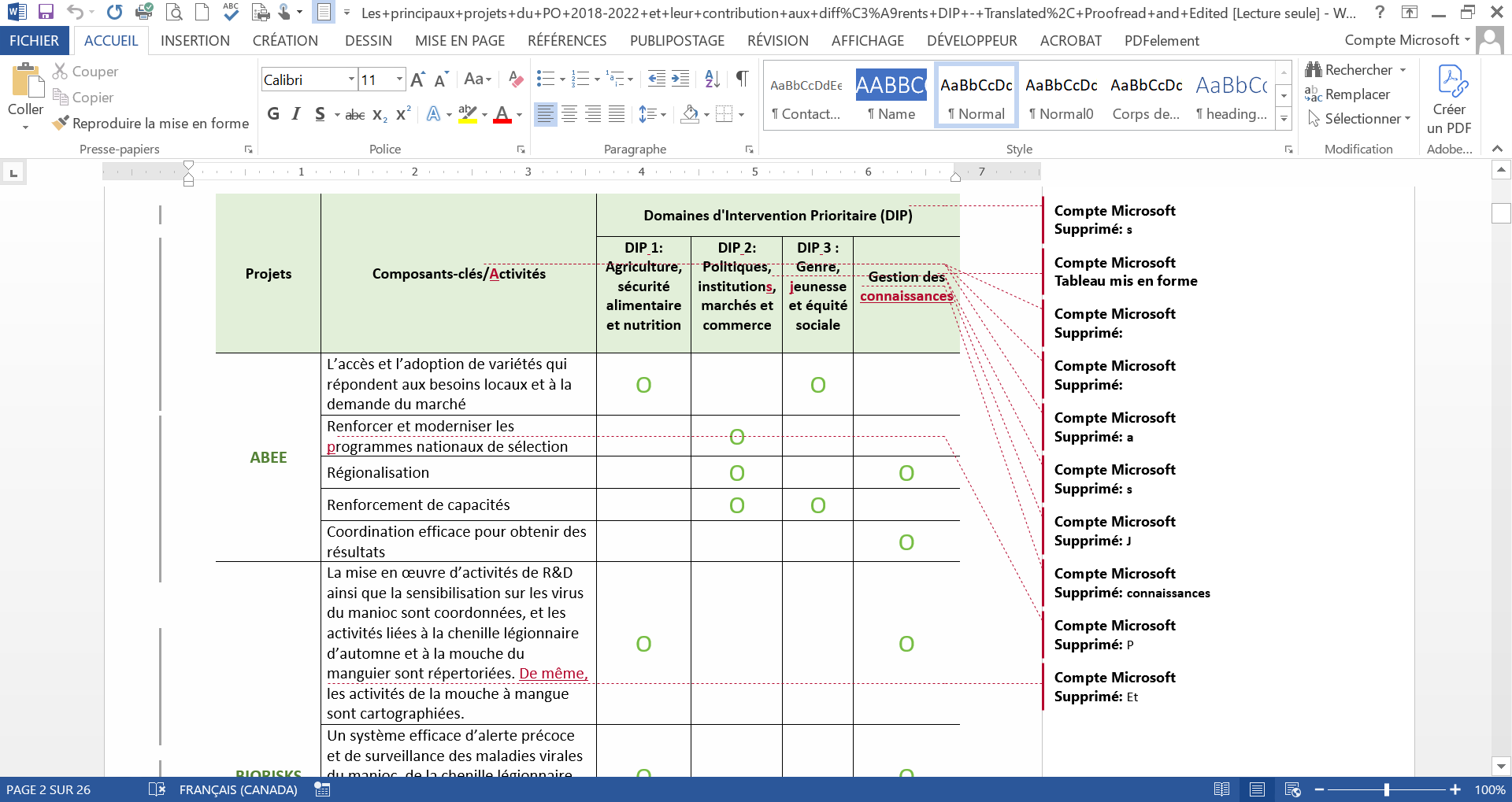Toggle subscript x2 formatting

coord(380,115)
